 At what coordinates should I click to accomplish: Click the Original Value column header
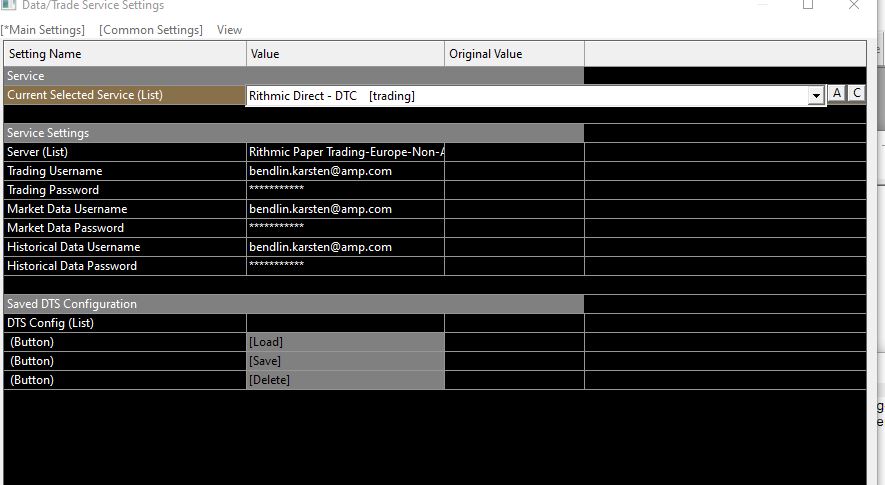click(514, 54)
